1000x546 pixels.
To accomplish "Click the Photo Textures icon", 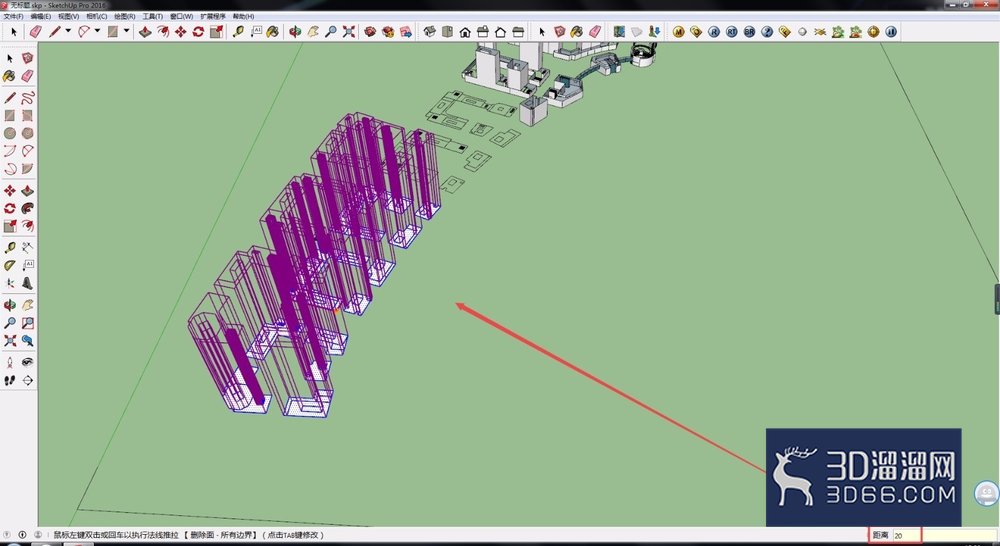I will coord(654,31).
